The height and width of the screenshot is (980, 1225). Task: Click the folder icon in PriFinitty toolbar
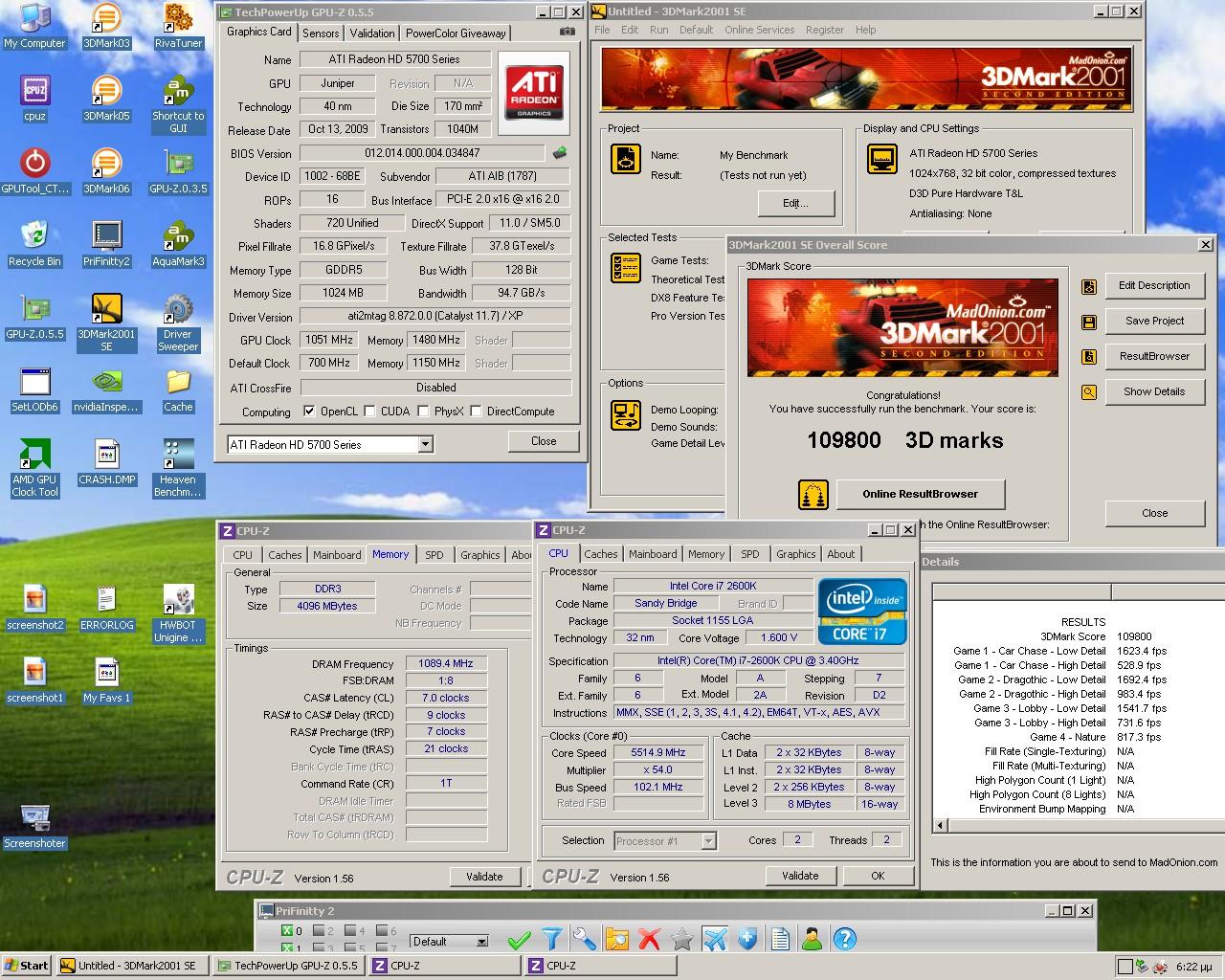[617, 940]
